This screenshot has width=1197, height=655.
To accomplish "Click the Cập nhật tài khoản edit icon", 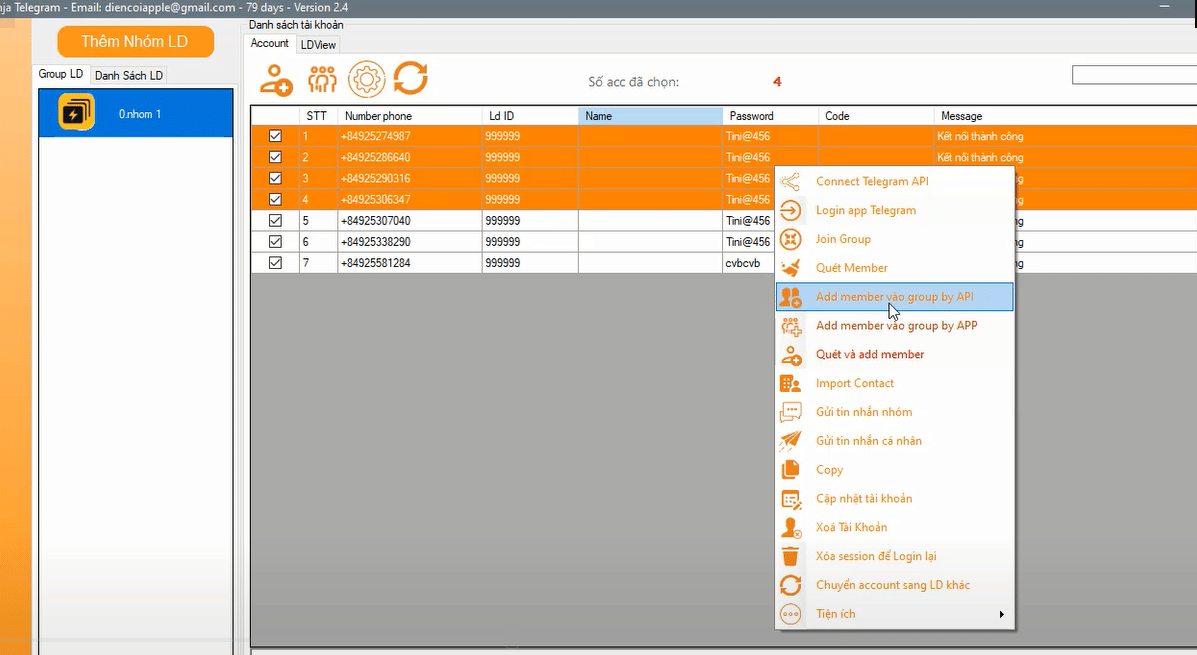I will [790, 499].
